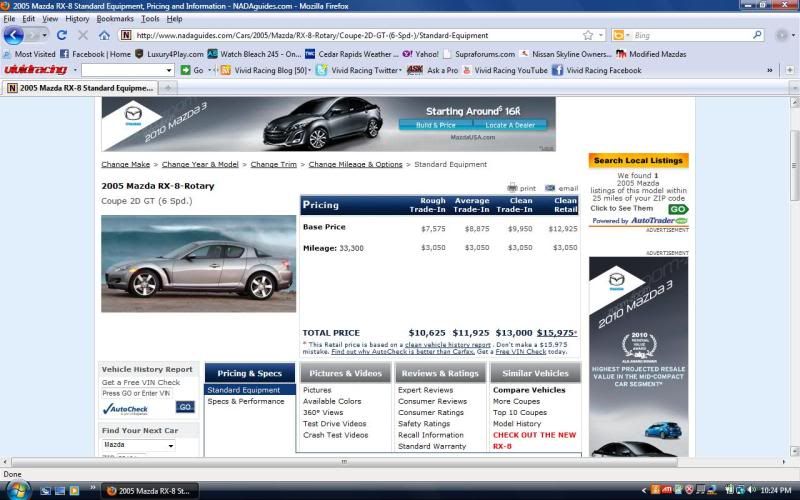Open Facebook | Home bookmark

(95, 54)
